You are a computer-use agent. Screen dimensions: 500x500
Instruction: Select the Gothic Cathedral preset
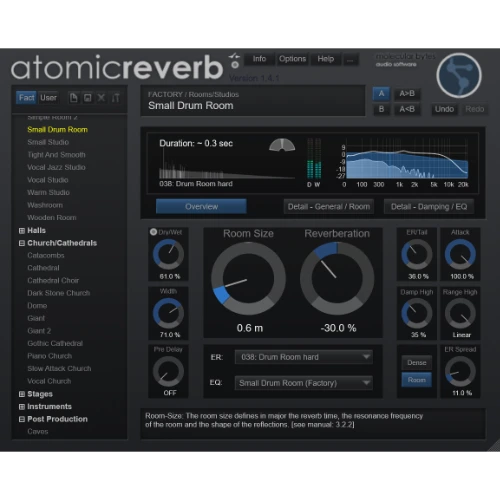(x=55, y=343)
